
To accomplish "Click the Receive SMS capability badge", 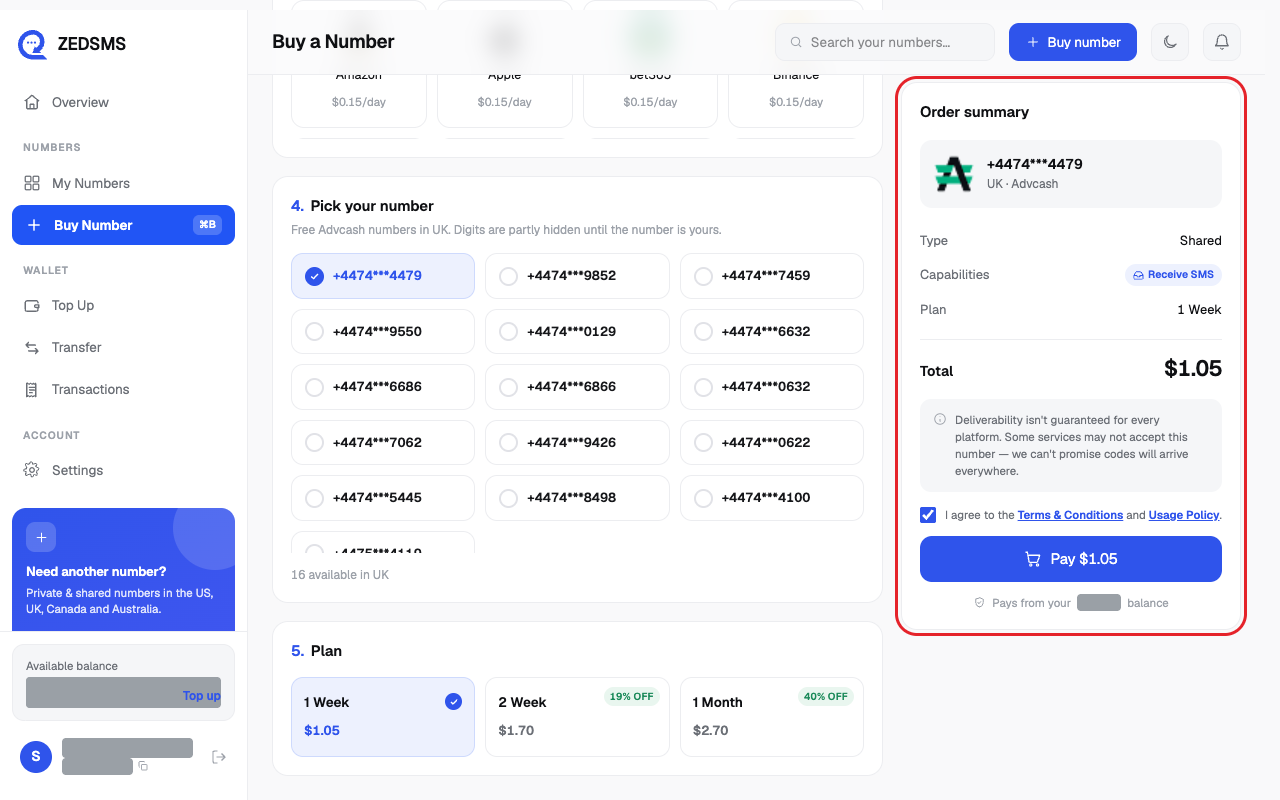I will 1173,275.
